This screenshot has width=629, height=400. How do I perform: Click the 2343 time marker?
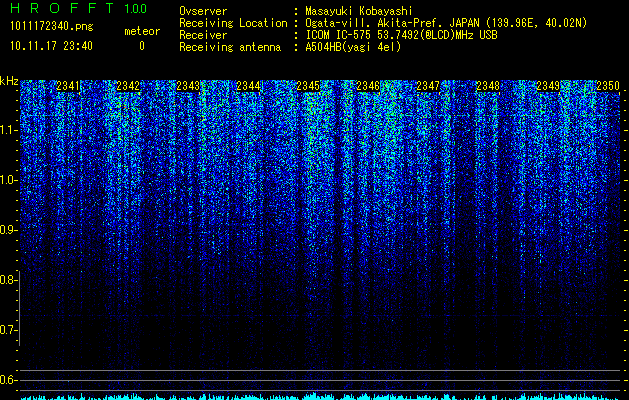(188, 86)
